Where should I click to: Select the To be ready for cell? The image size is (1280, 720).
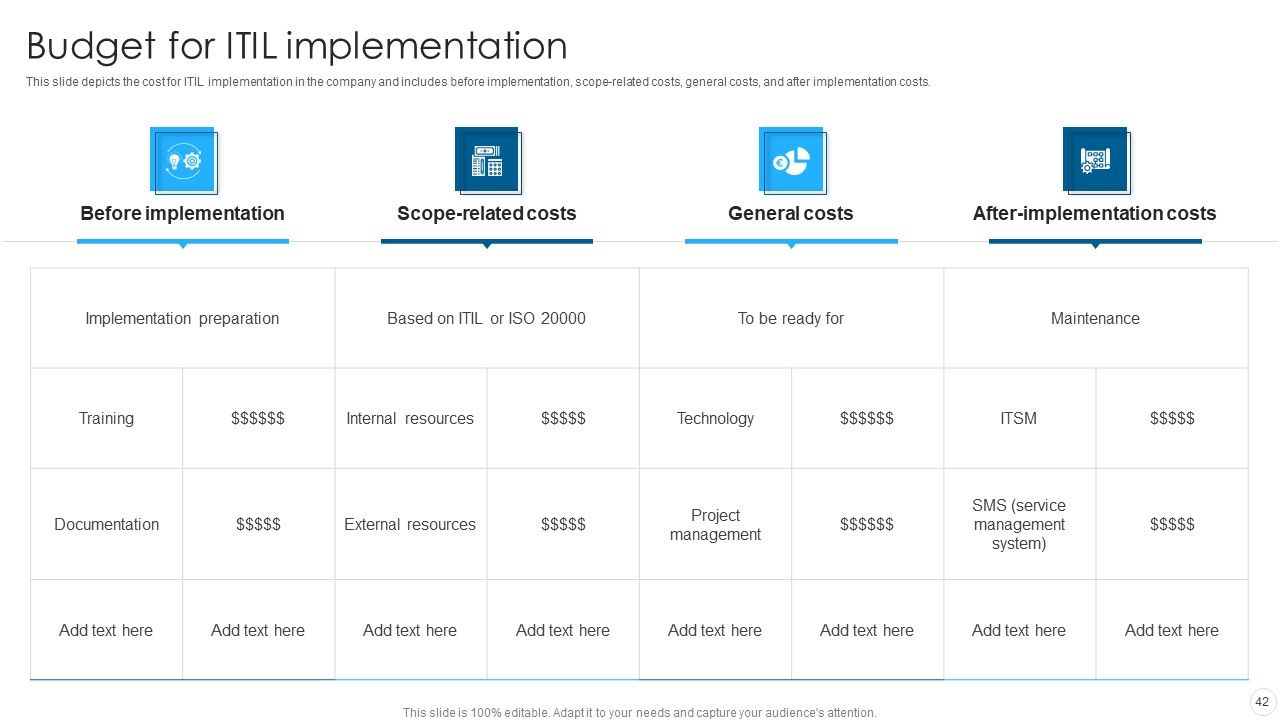click(791, 318)
